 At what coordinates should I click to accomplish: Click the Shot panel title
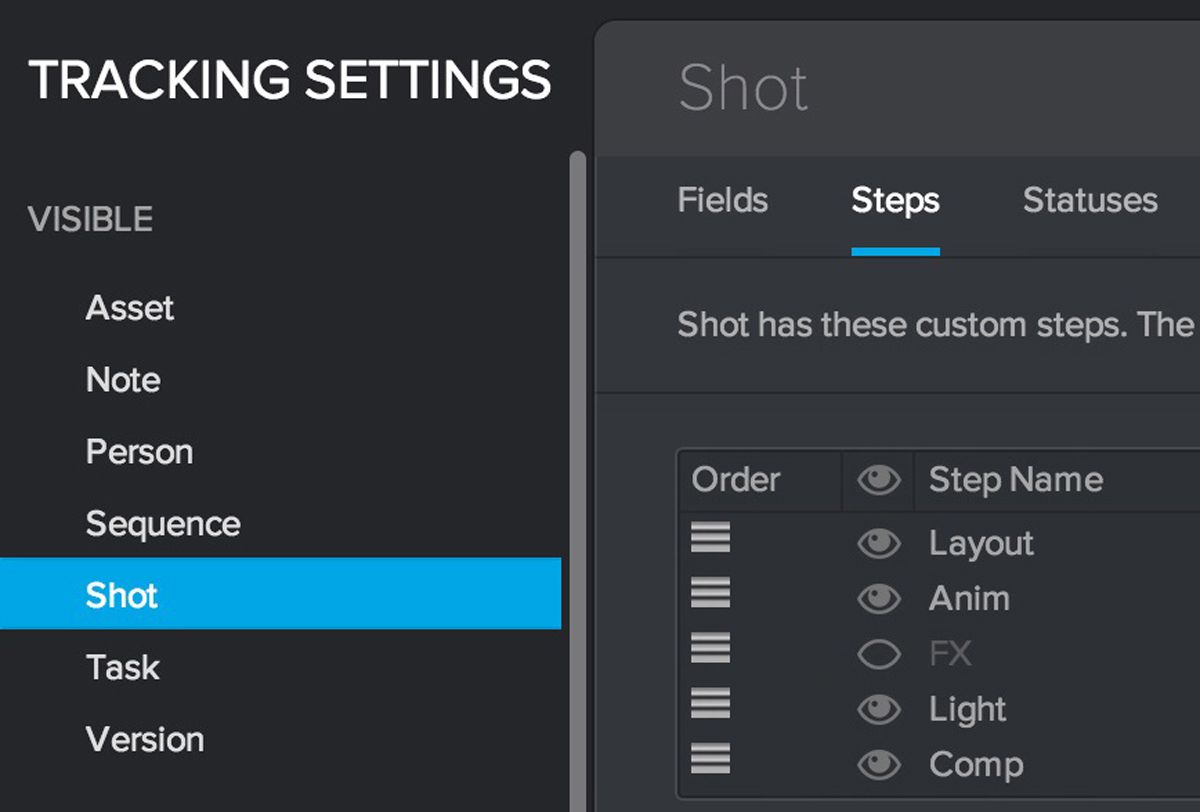tap(743, 88)
